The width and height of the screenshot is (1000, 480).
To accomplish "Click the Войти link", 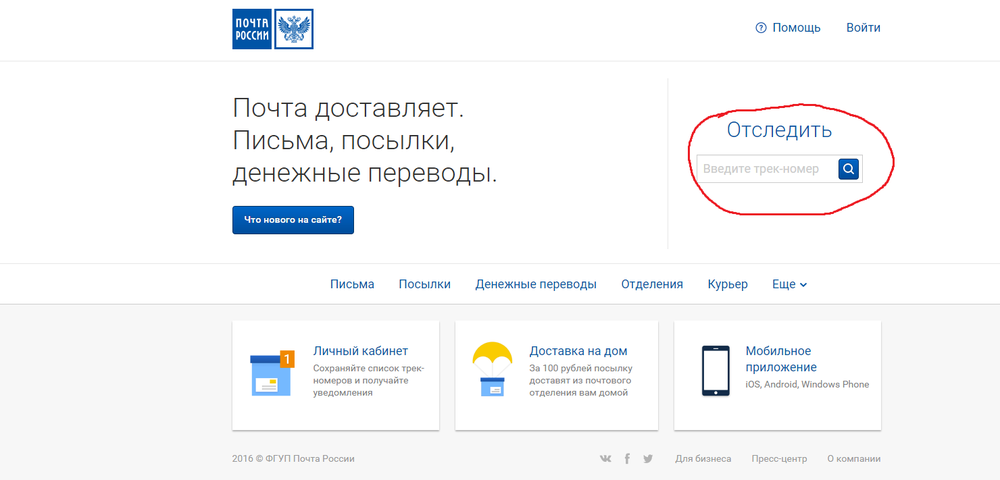I will pyautogui.click(x=864, y=28).
